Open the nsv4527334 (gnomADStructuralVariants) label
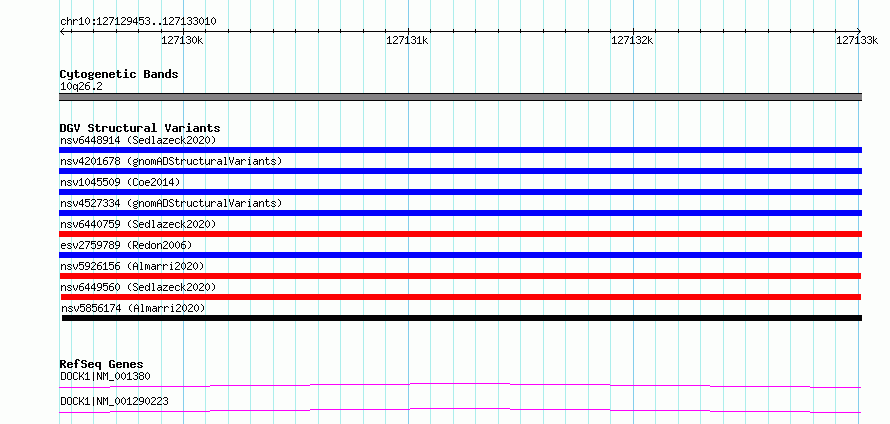This screenshot has width=890, height=424. coord(171,203)
